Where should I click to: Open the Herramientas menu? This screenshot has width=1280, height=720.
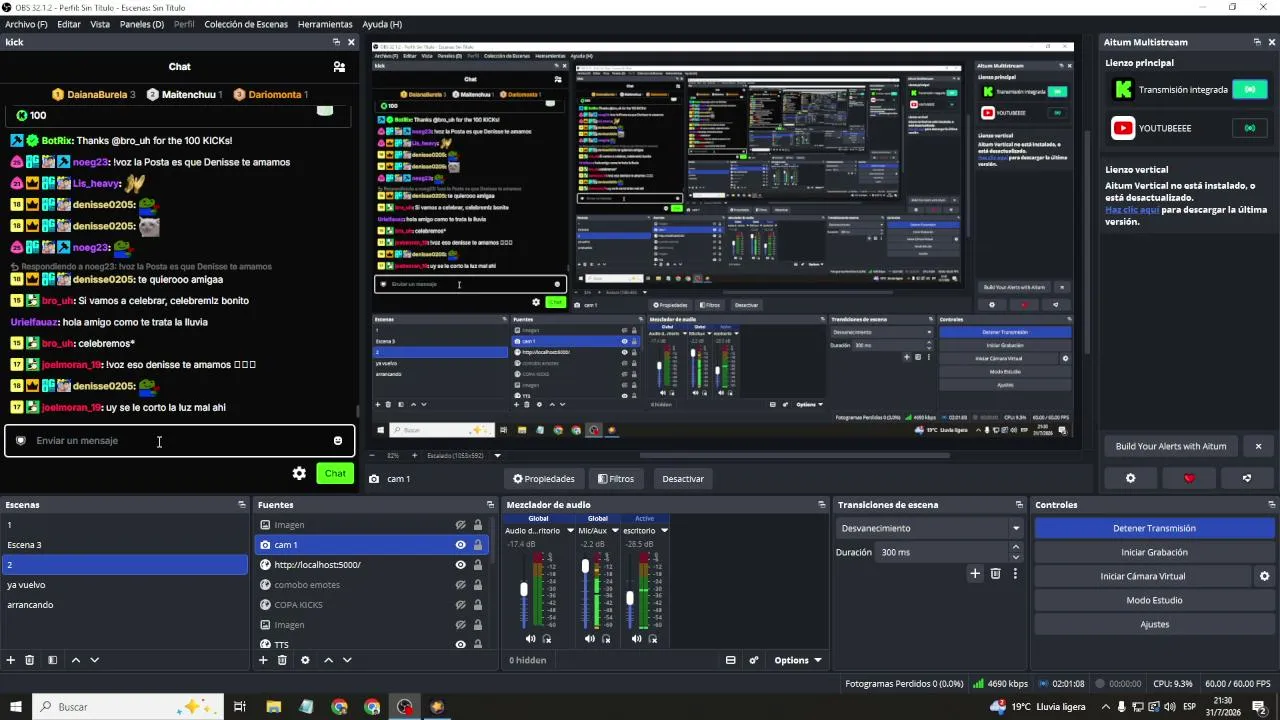(325, 24)
